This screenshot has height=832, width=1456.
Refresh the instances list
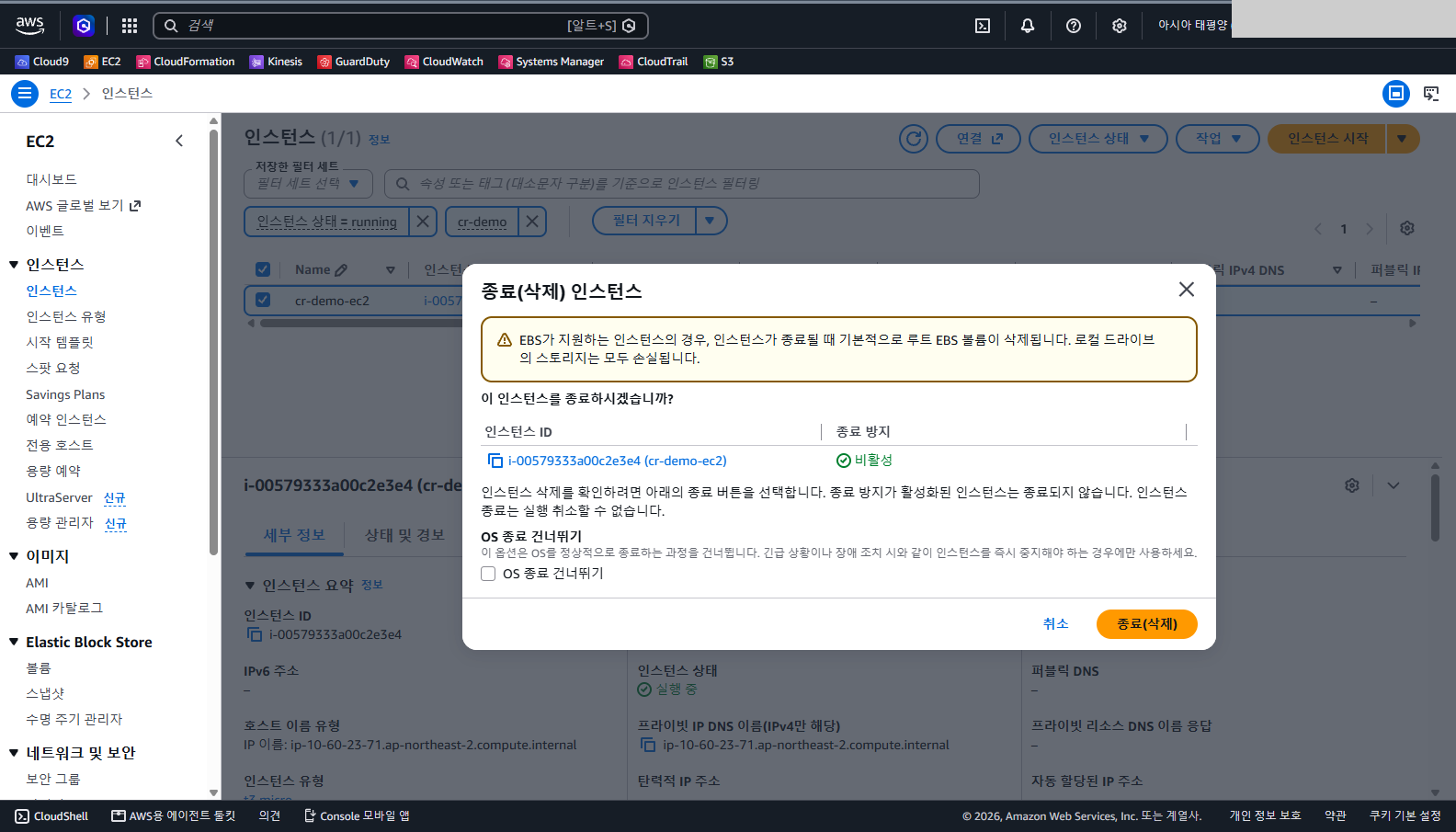click(x=914, y=139)
